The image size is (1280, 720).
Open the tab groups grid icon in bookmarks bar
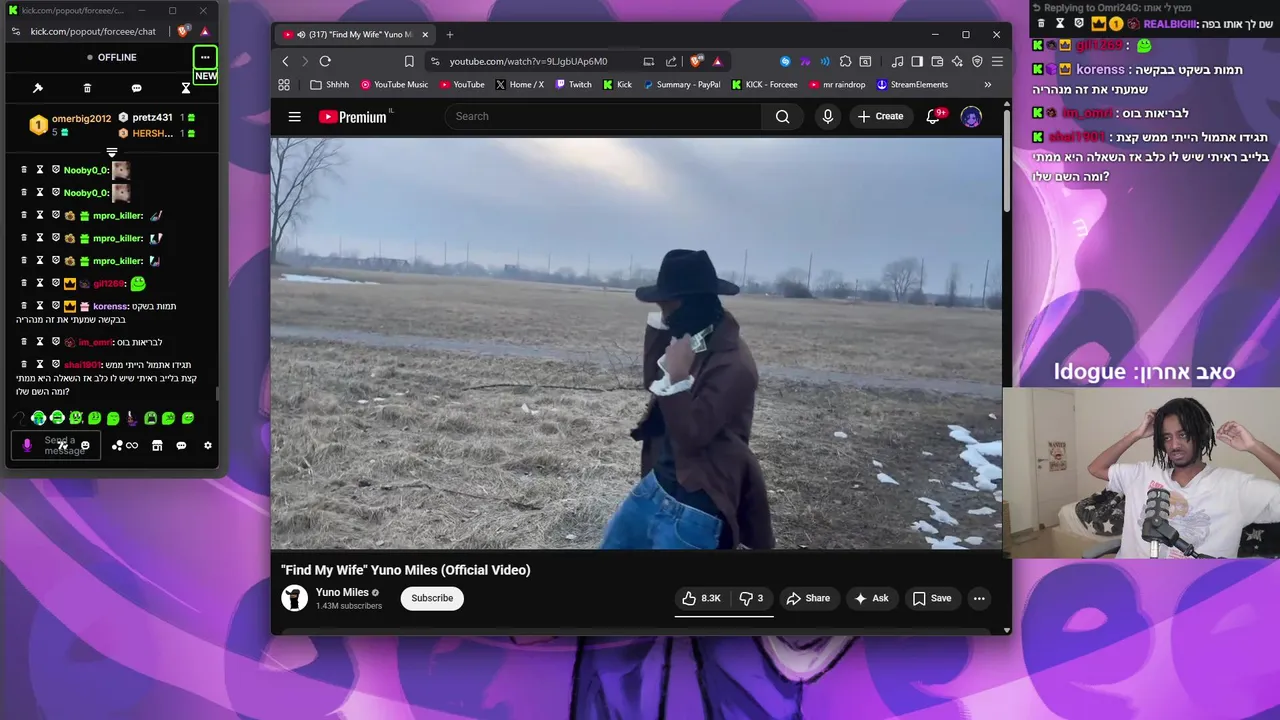(284, 85)
